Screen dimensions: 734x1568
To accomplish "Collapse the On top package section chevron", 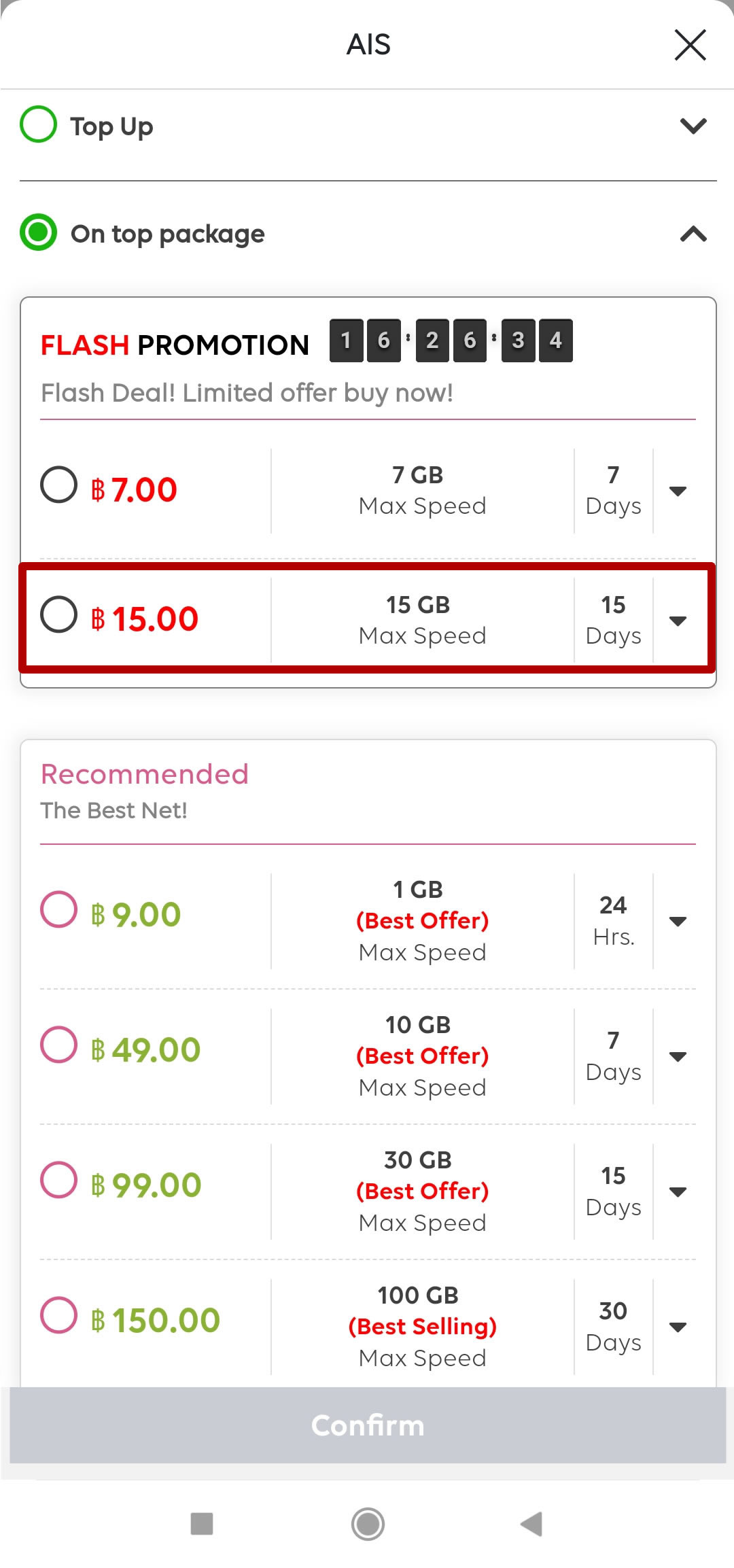I will [x=693, y=234].
